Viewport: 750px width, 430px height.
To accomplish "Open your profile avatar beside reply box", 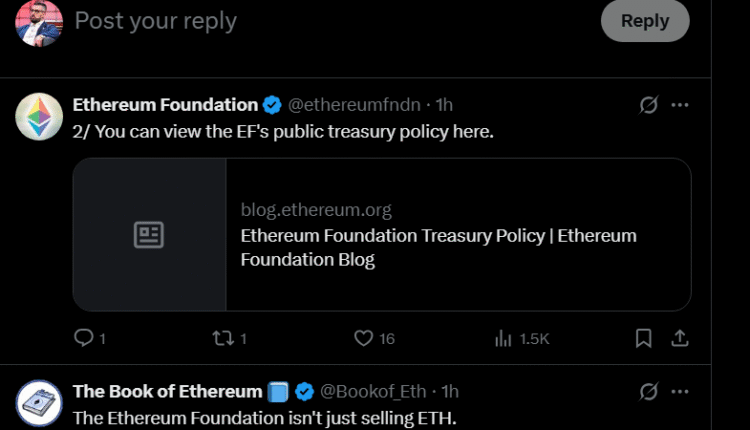I will pyautogui.click(x=39, y=21).
